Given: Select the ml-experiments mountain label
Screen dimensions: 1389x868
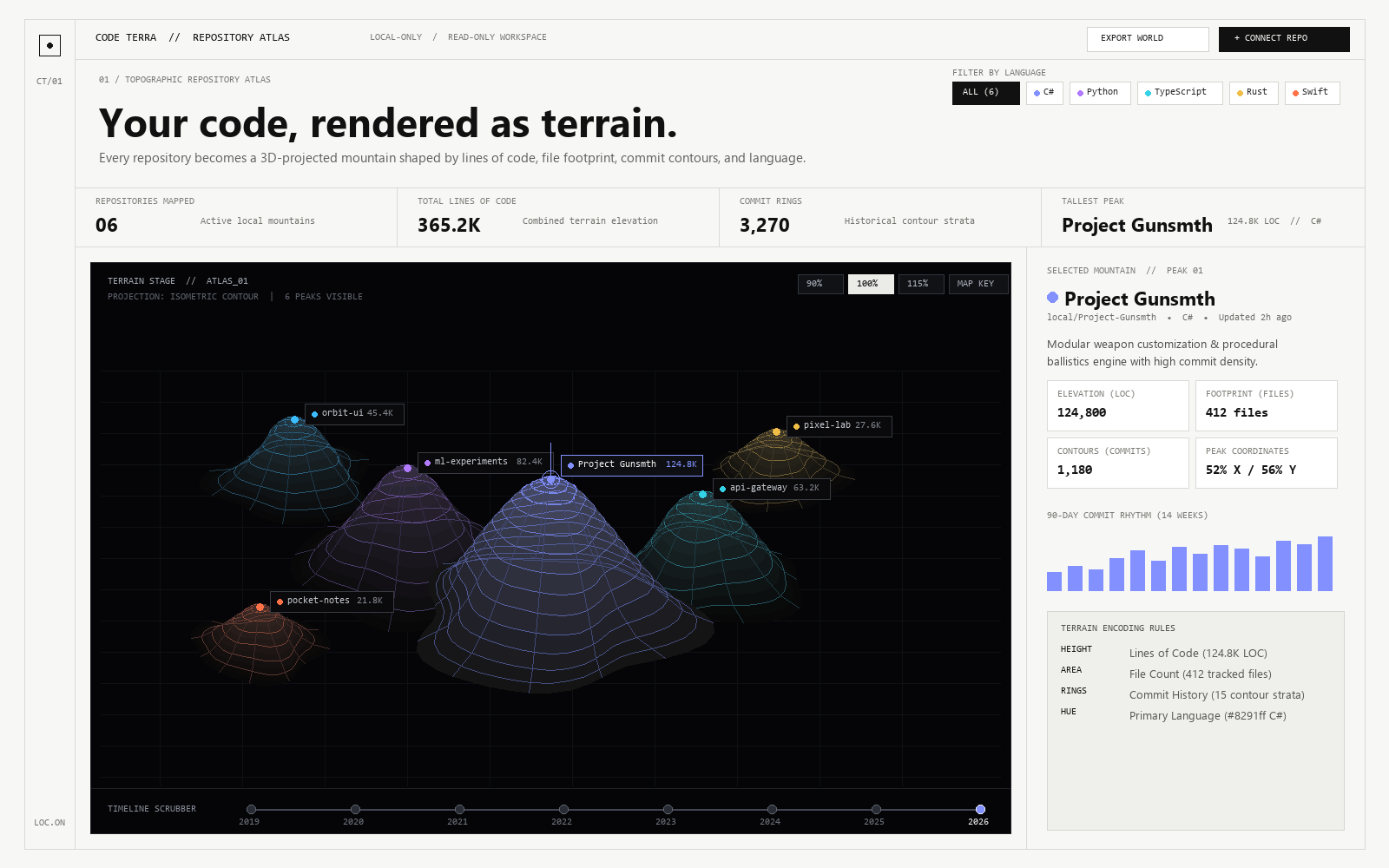Looking at the screenshot, I should click(x=485, y=463).
